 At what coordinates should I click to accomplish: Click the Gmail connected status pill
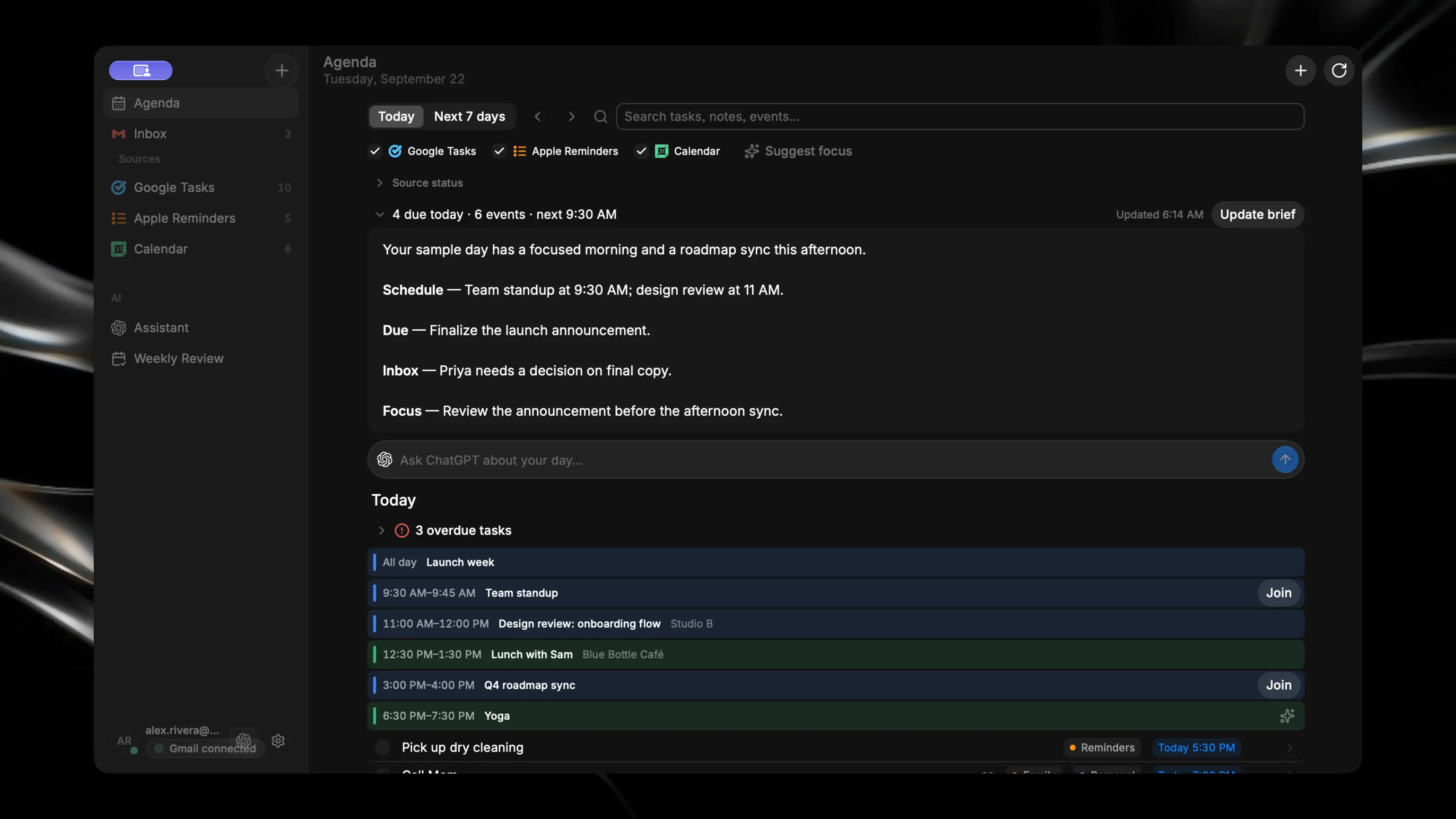pyautogui.click(x=205, y=748)
